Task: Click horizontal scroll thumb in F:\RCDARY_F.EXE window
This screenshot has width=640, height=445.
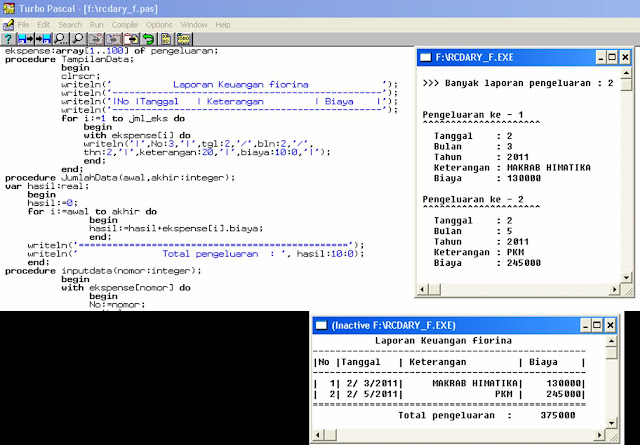Action: coord(434,289)
